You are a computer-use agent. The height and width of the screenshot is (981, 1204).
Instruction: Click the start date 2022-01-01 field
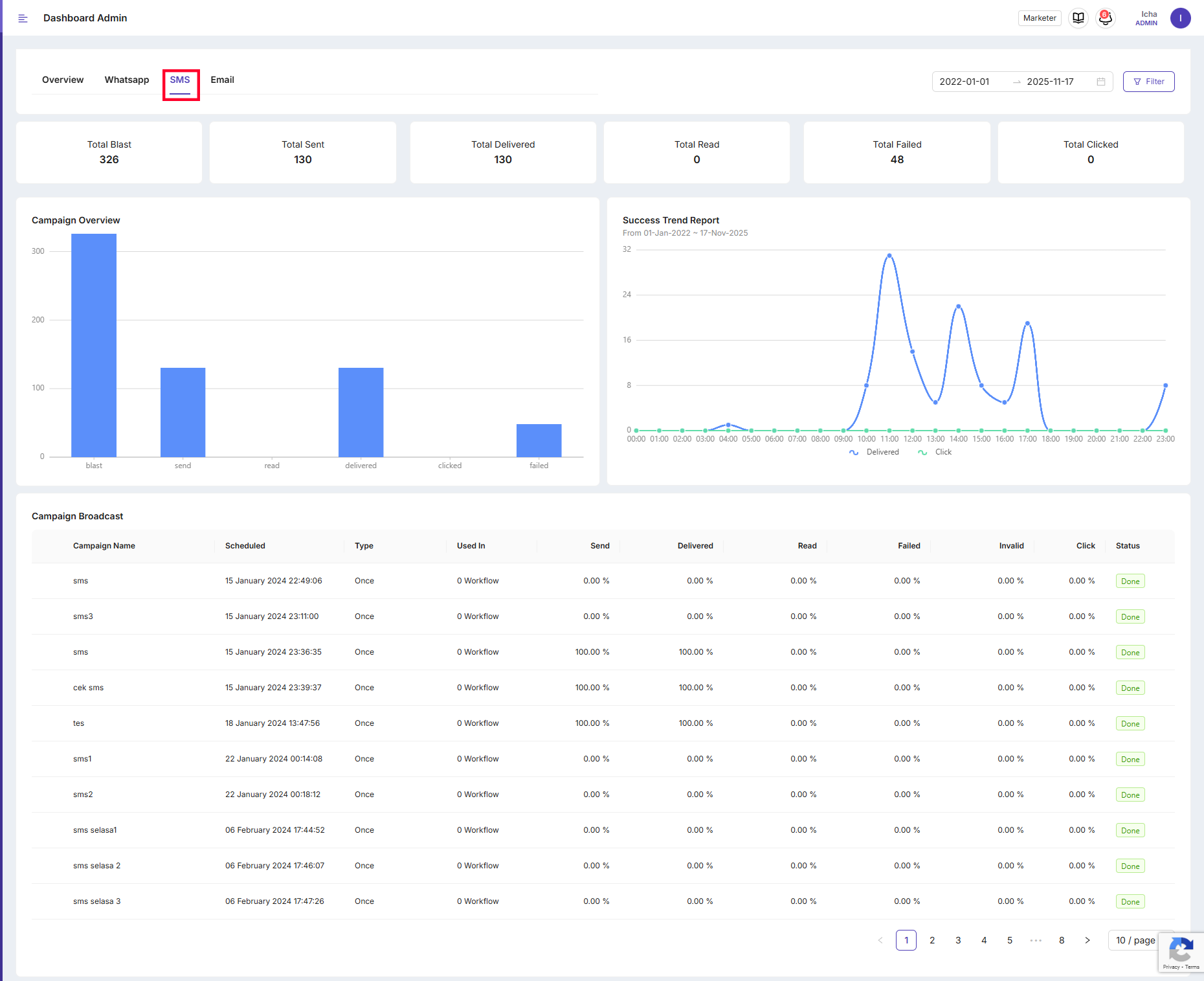point(964,82)
